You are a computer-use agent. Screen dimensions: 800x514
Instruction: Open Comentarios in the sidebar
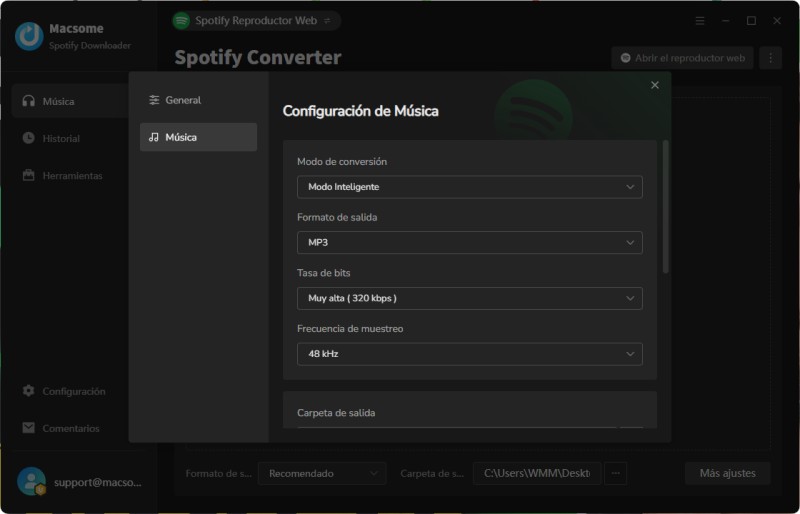(x=70, y=428)
